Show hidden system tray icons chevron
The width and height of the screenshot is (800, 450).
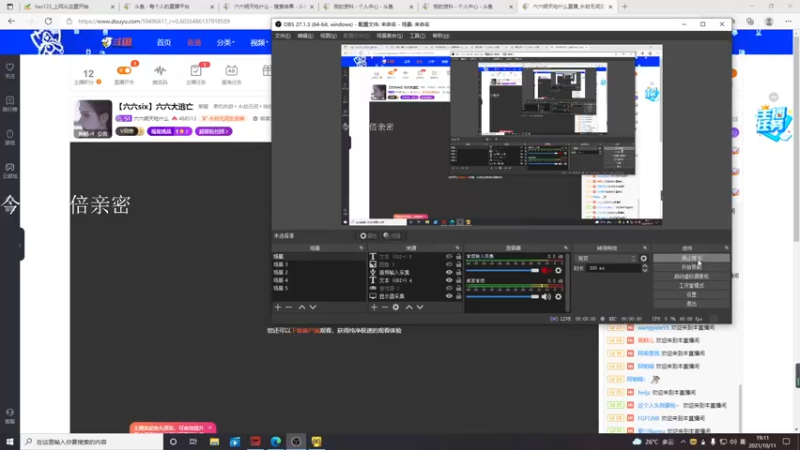683,442
